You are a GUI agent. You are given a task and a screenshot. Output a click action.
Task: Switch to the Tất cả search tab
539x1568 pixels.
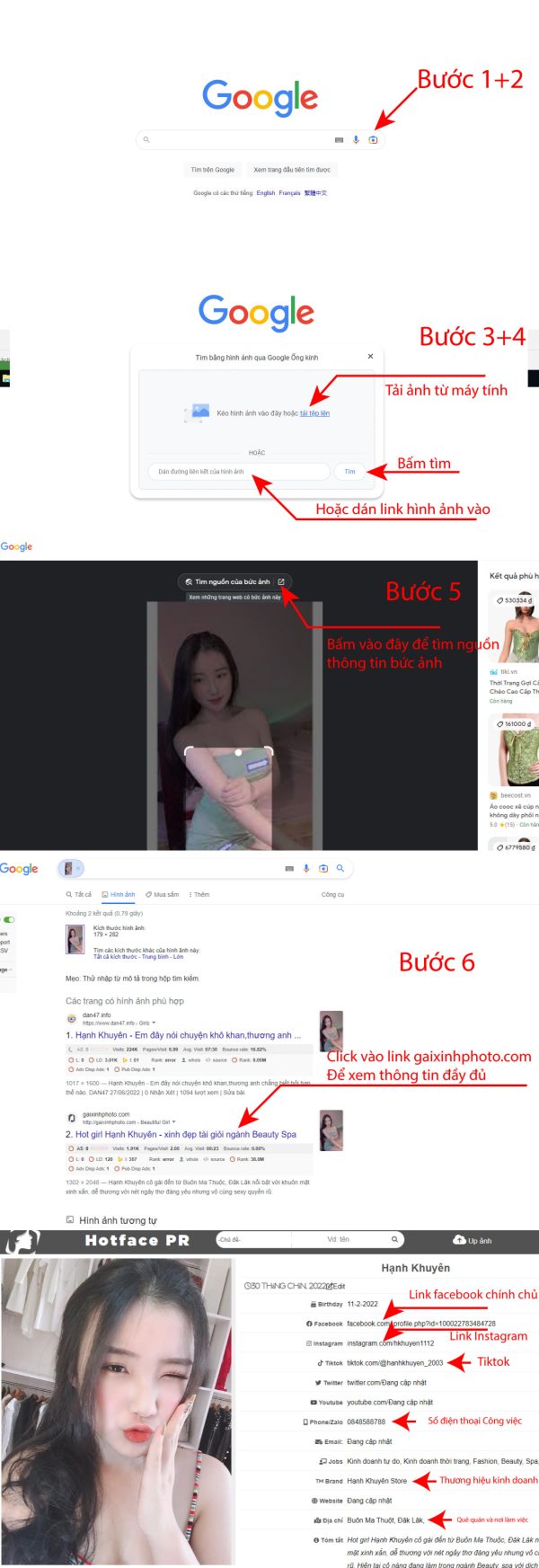point(78,894)
